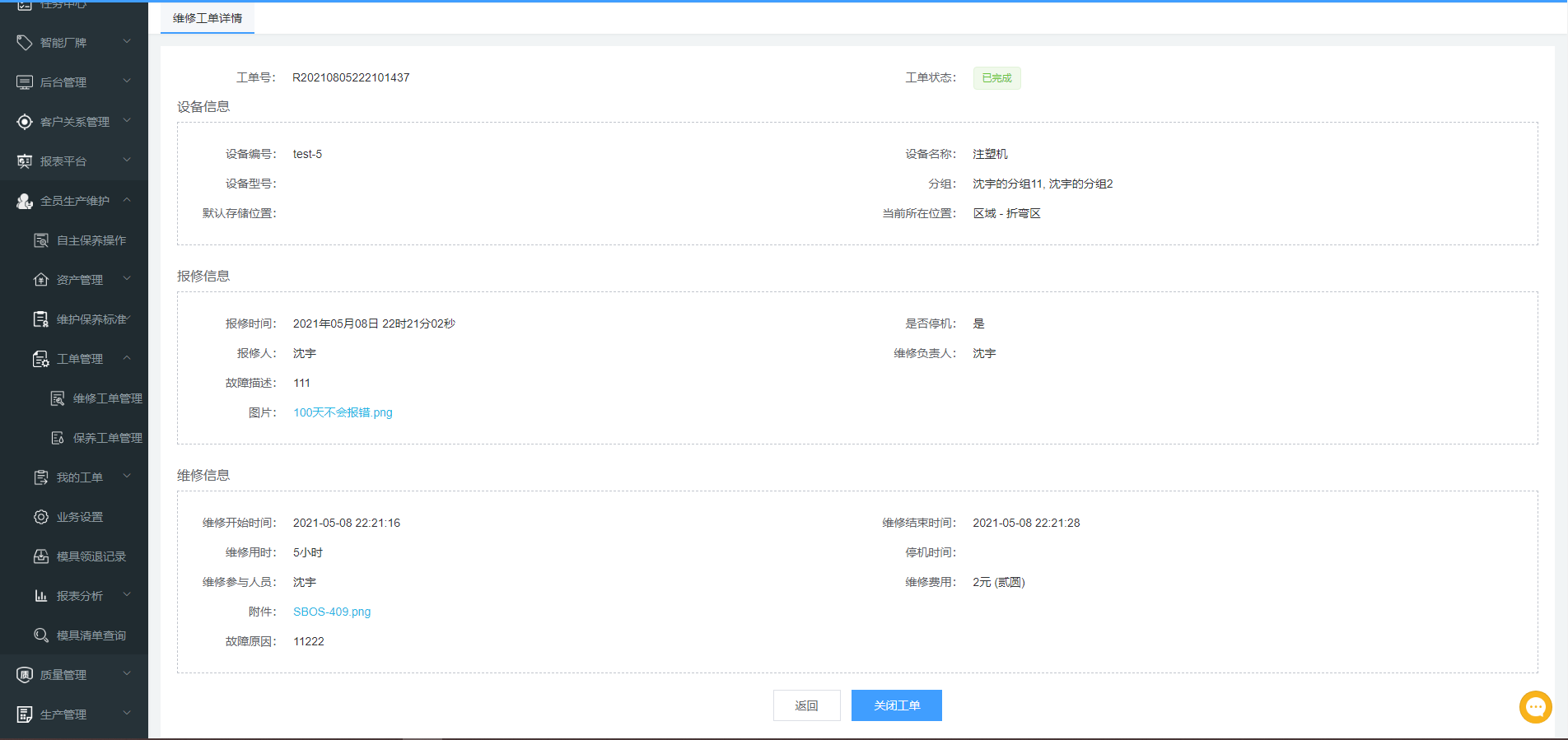Click the 业务设置 gear icon
The width and height of the screenshot is (1568, 740).
(41, 517)
